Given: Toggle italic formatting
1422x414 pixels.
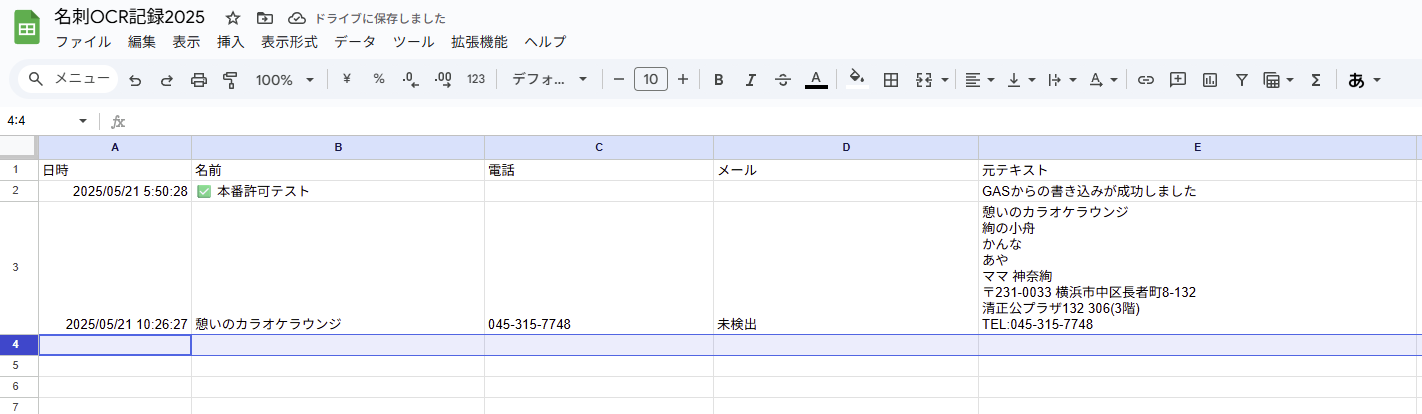Looking at the screenshot, I should coord(750,80).
